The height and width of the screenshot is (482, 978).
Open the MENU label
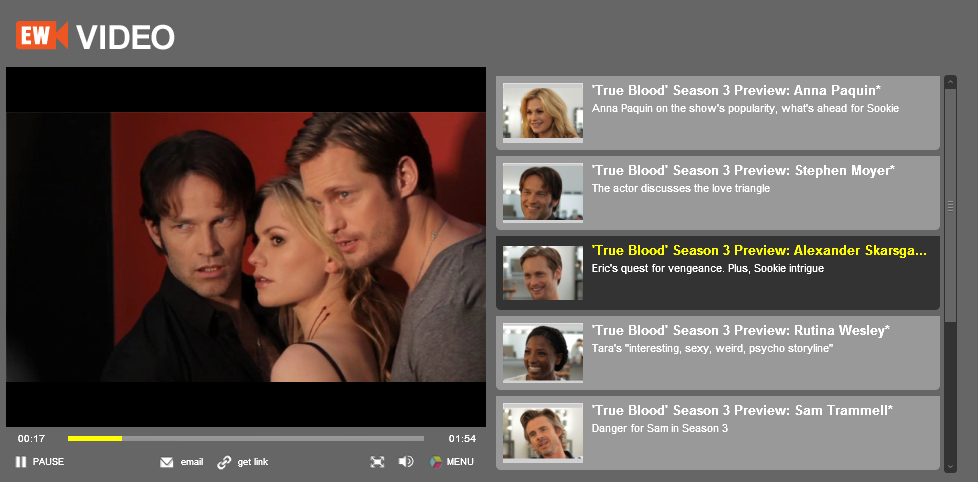point(460,462)
